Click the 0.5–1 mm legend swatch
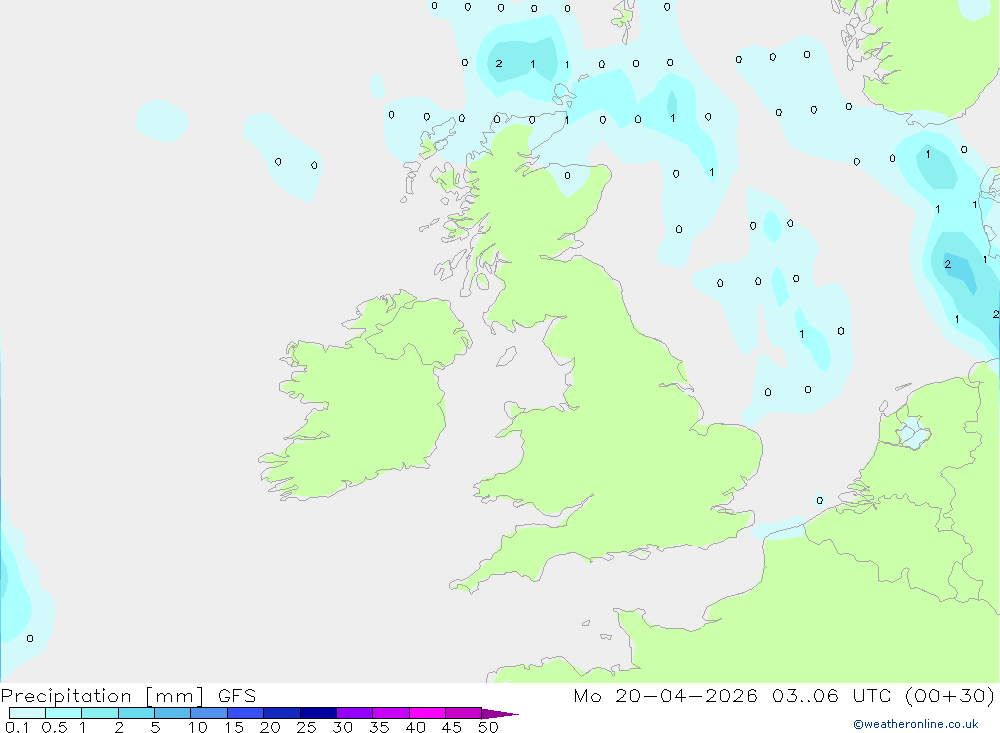This screenshot has width=1000, height=733. pyautogui.click(x=63, y=713)
